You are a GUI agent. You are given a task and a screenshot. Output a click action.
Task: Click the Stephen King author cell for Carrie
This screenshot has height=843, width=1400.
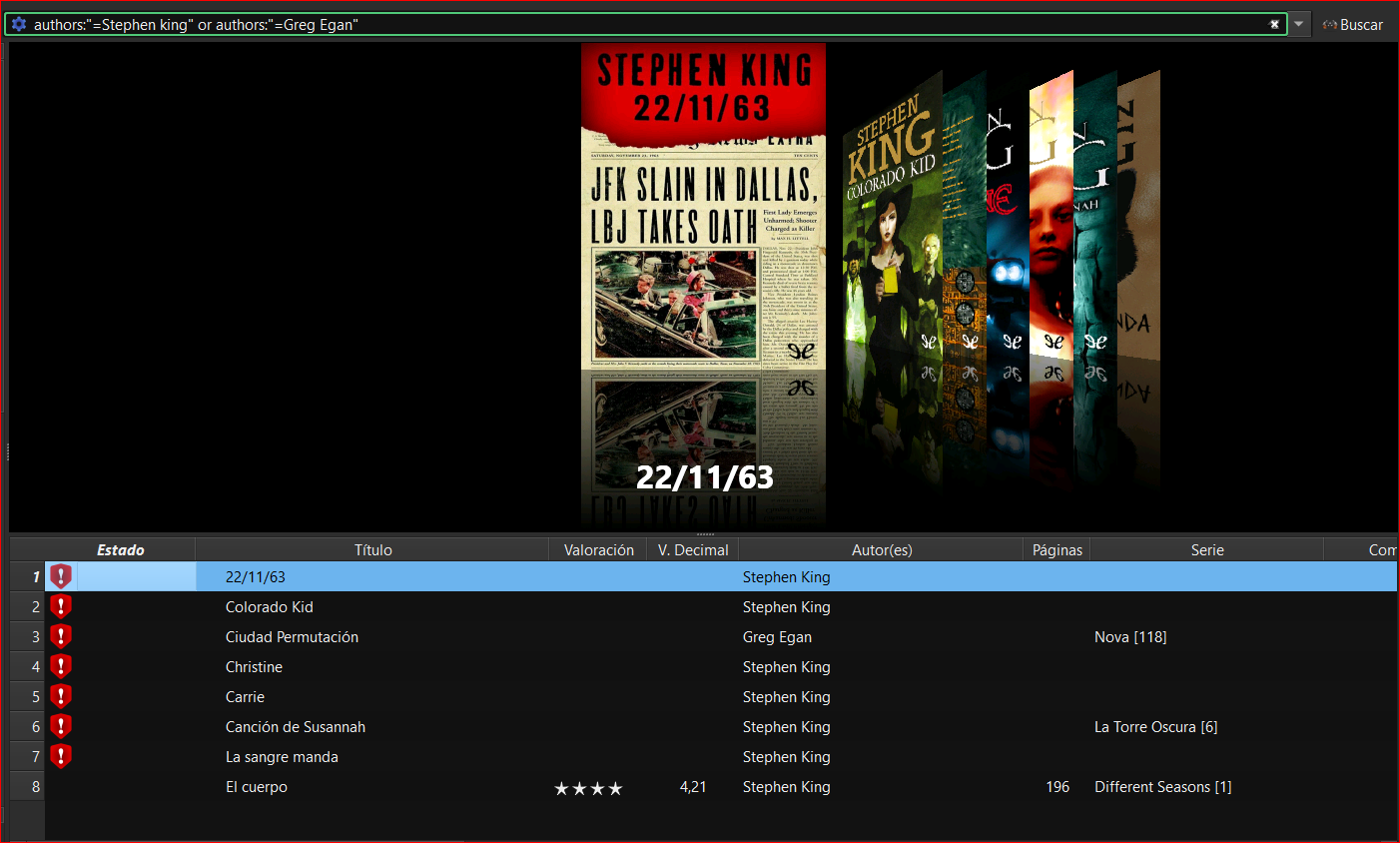pyautogui.click(x=786, y=697)
